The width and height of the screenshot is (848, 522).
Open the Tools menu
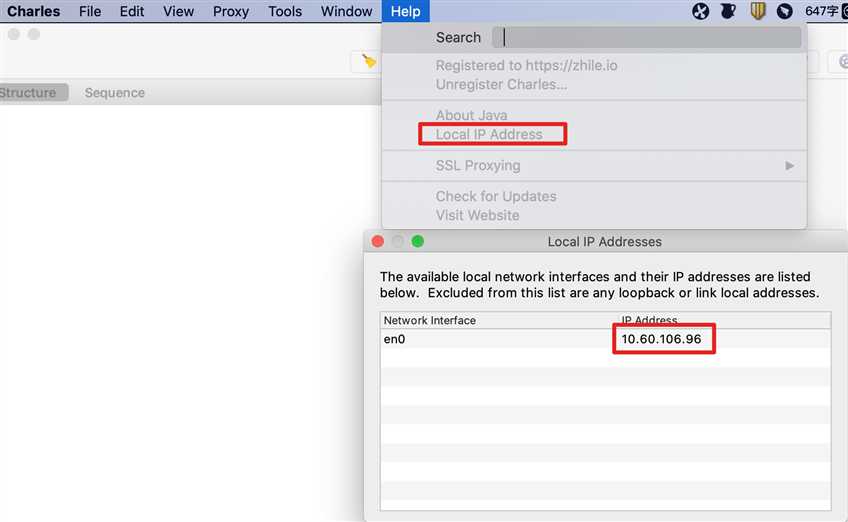[285, 11]
